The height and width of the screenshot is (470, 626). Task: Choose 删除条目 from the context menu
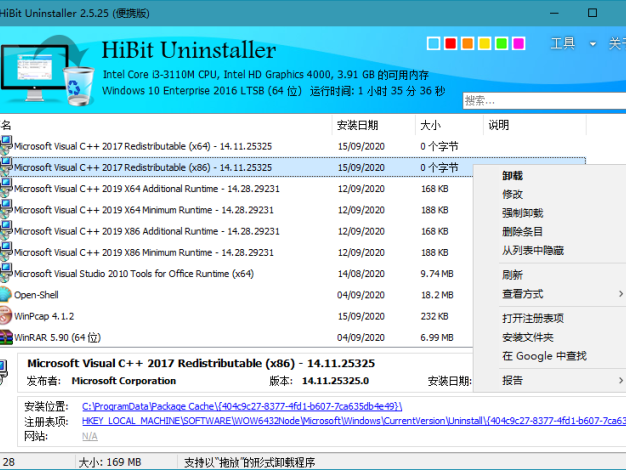click(523, 232)
